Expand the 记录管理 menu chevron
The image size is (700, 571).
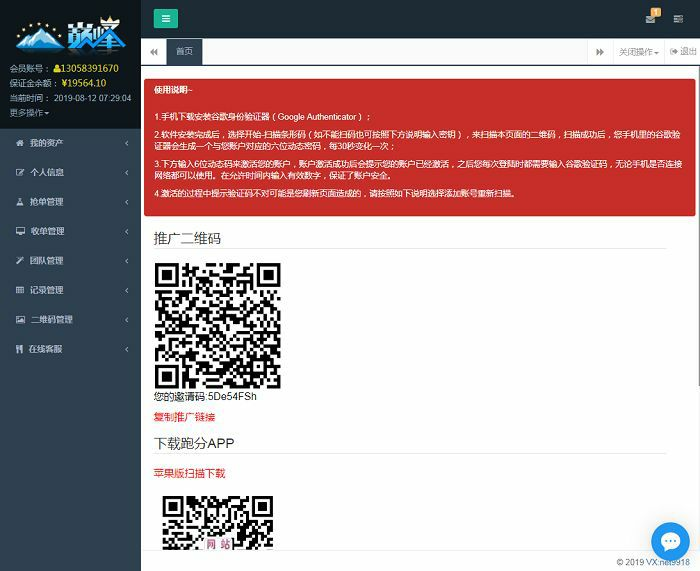pyautogui.click(x=127, y=290)
